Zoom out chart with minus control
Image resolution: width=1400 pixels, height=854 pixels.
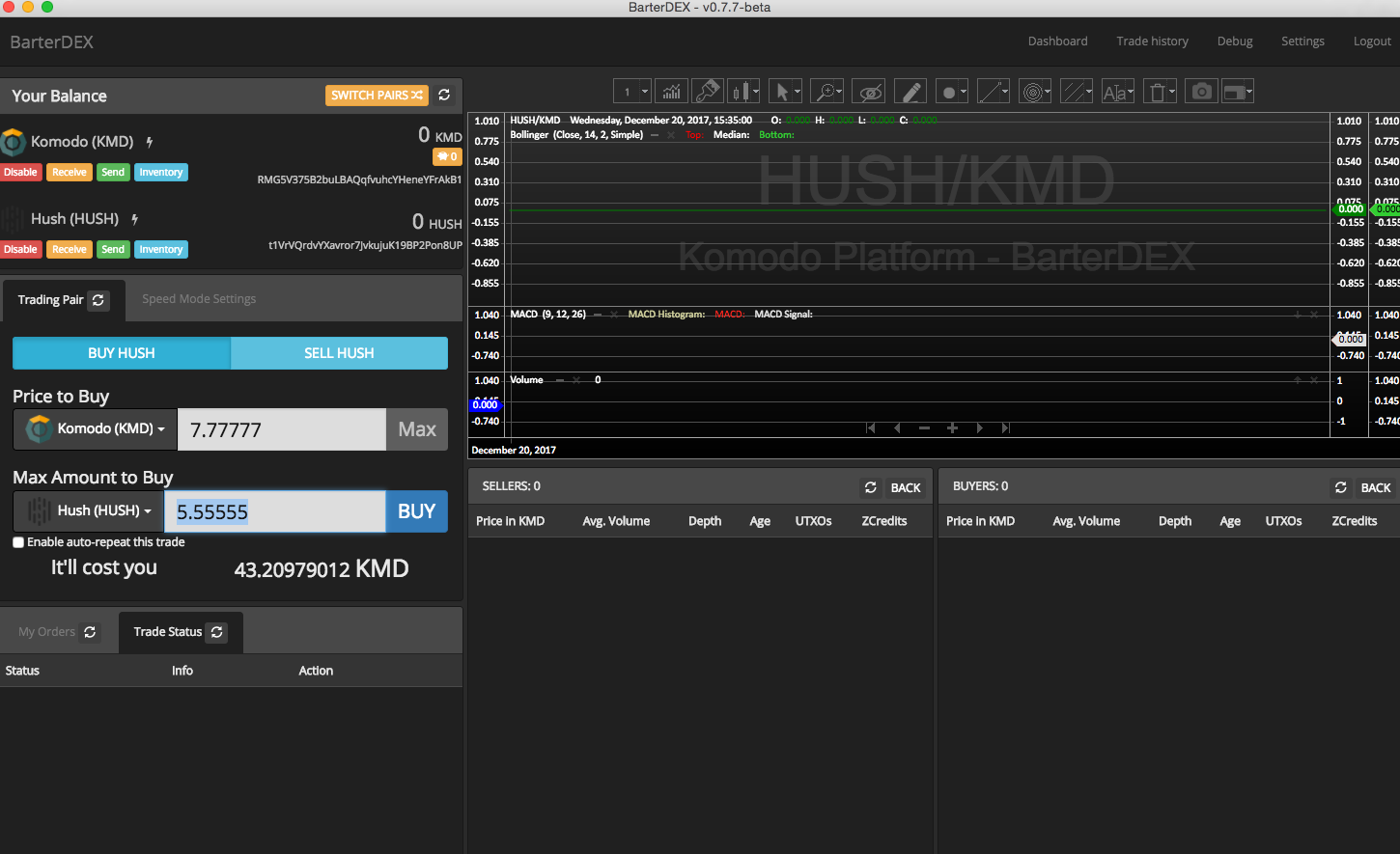click(x=924, y=427)
